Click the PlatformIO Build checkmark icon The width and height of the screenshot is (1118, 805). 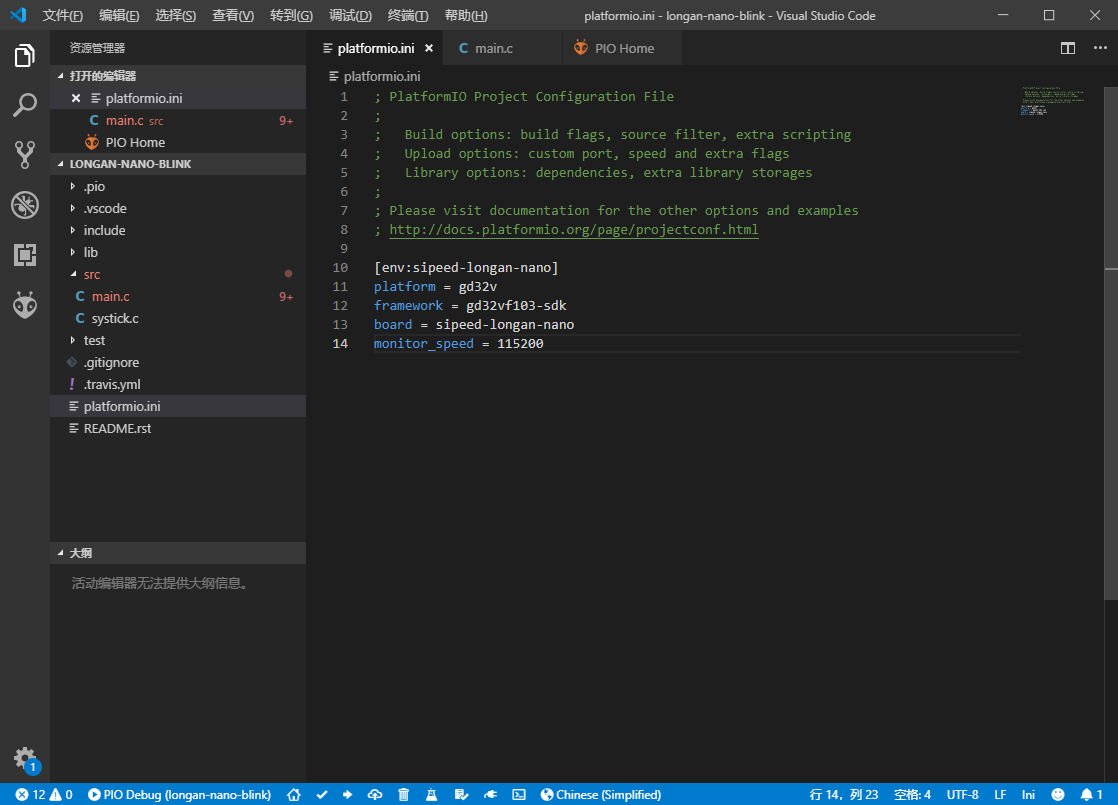pyautogui.click(x=322, y=794)
